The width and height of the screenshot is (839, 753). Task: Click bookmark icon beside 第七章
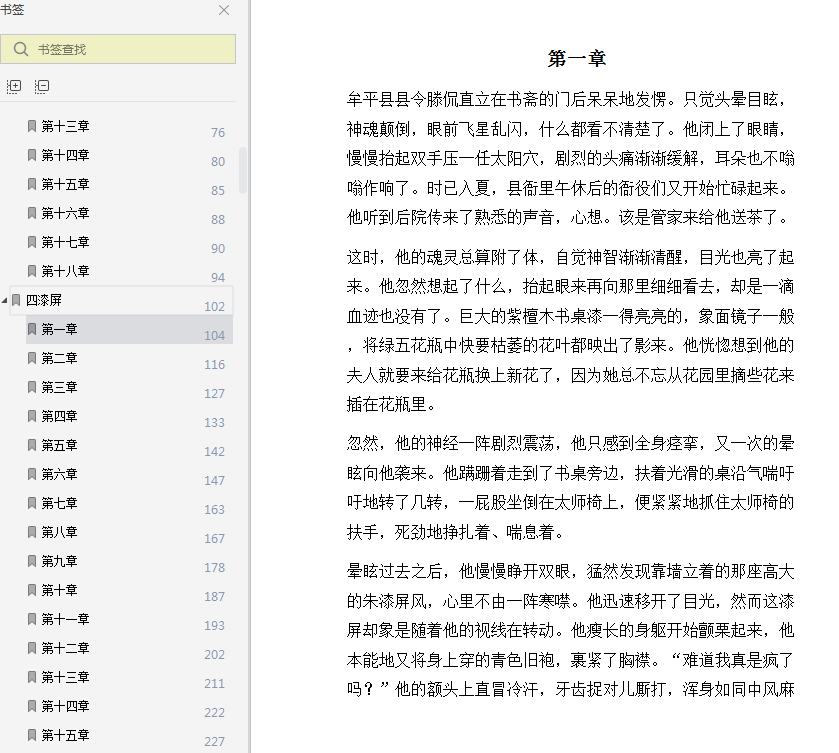tap(32, 503)
